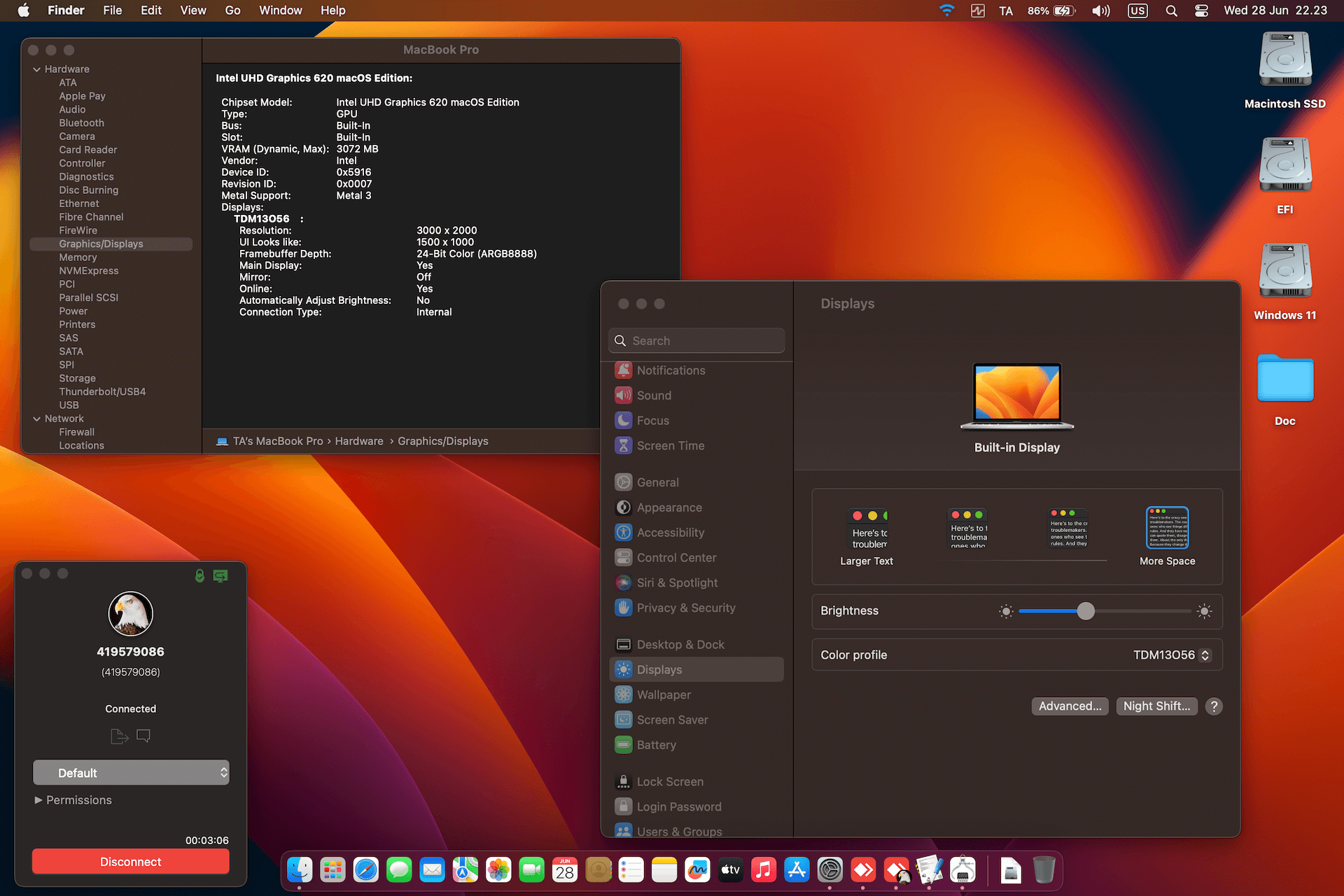Collapse the Hardware tree in System Information
Image resolution: width=1344 pixels, height=896 pixels.
coord(36,69)
